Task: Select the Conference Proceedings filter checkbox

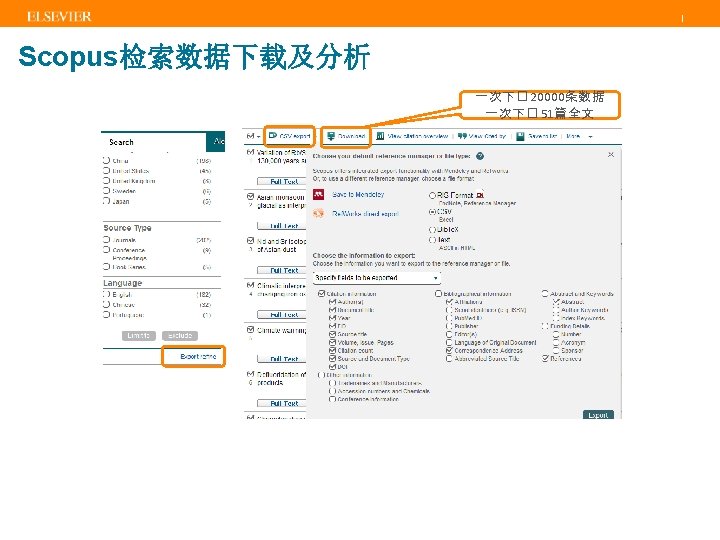Action: point(107,250)
